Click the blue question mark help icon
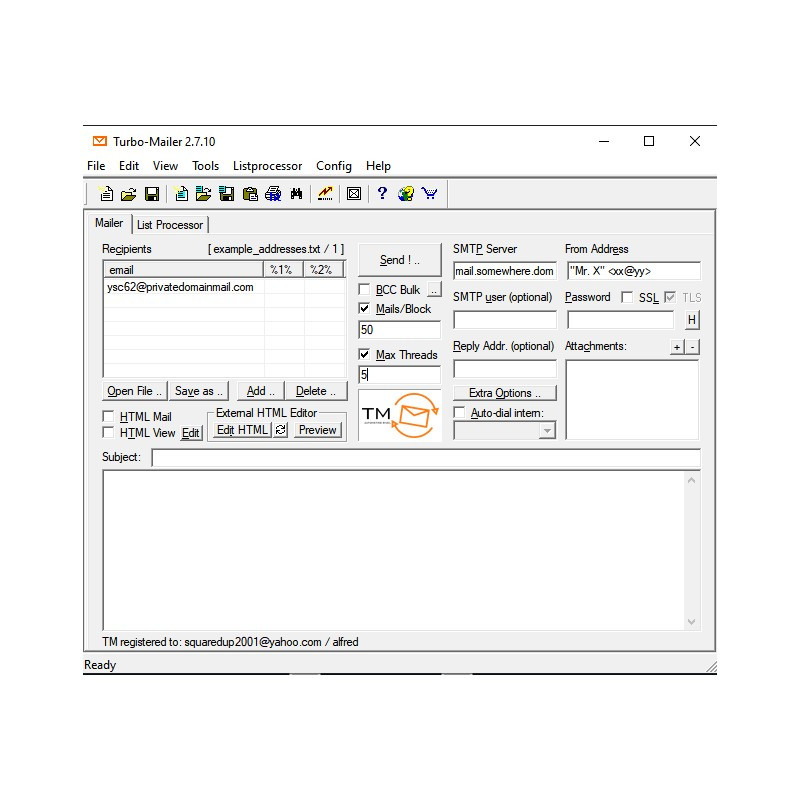The width and height of the screenshot is (800, 800). coord(381,194)
